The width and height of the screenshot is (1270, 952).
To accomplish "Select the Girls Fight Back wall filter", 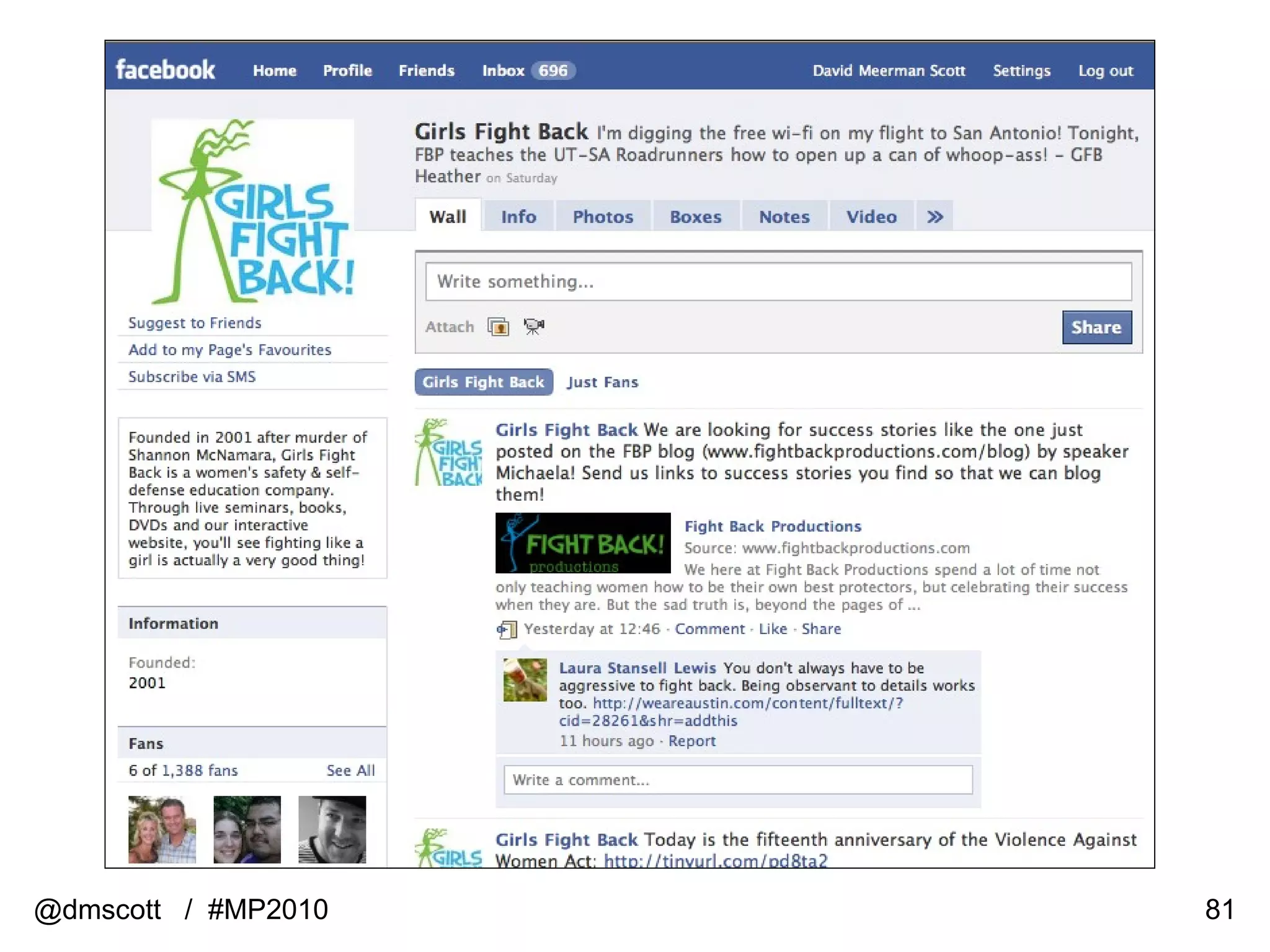I will [483, 382].
